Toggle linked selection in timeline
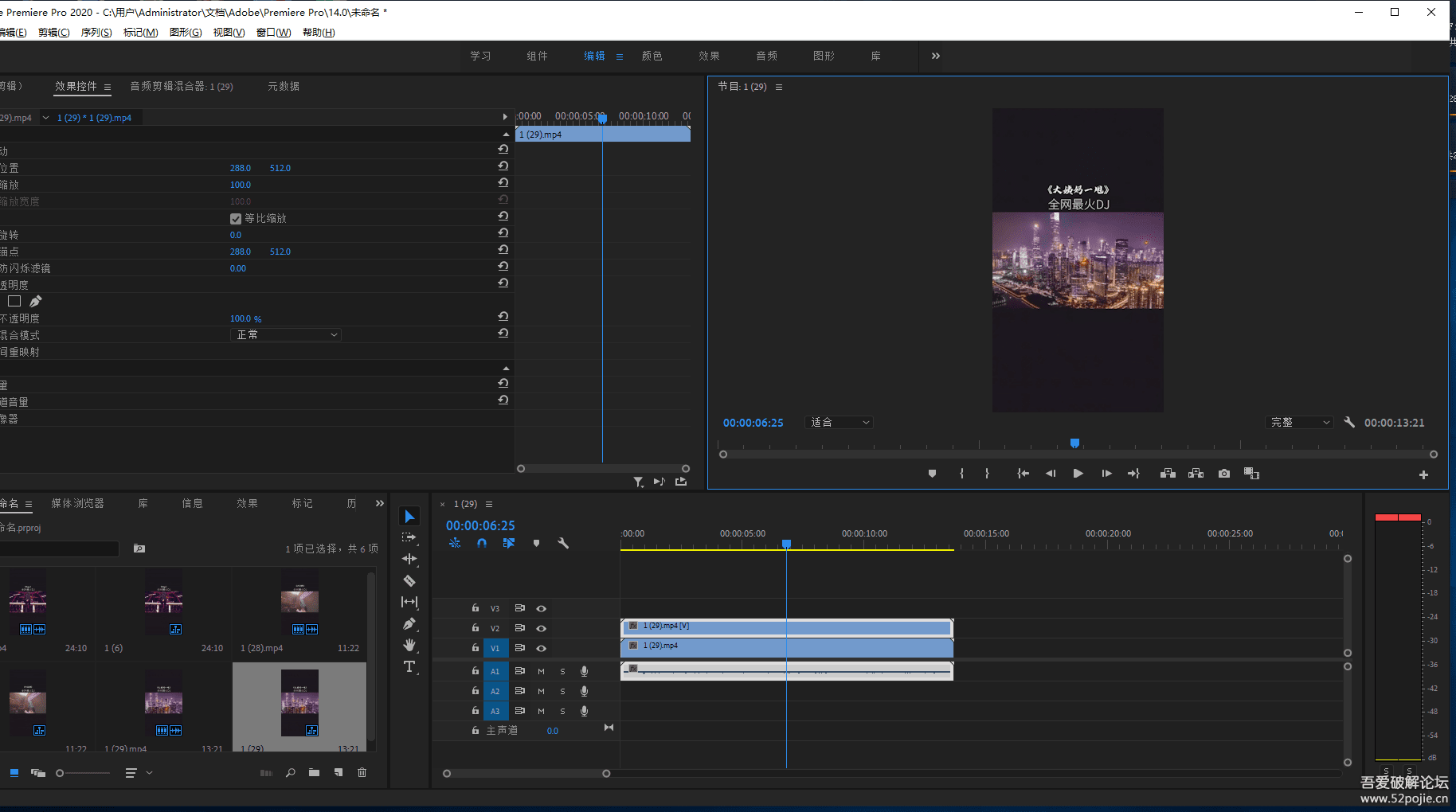1456x812 pixels. (509, 543)
